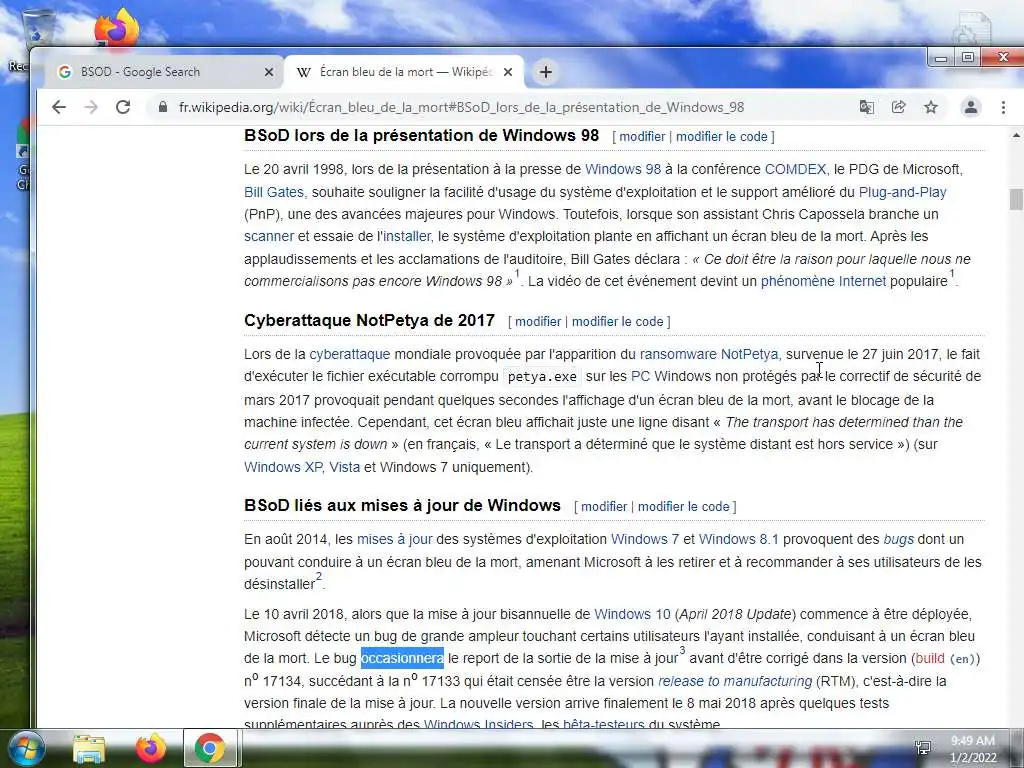
Task: Click the scrollbar up arrow
Action: pos(1016,136)
